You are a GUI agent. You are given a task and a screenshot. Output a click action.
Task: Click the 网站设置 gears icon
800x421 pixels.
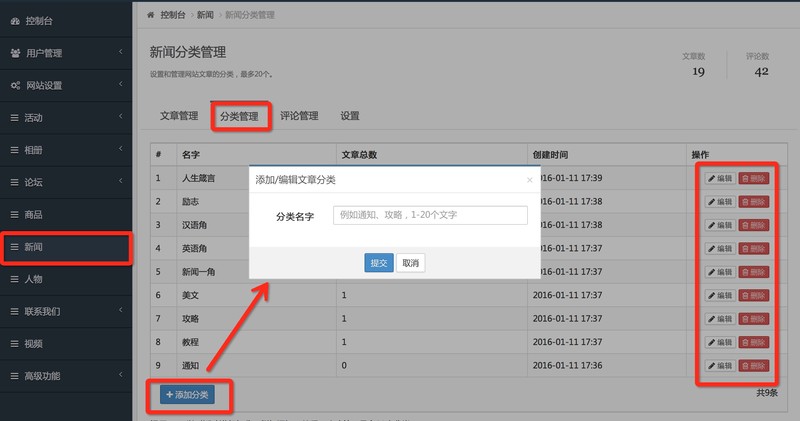[15, 85]
